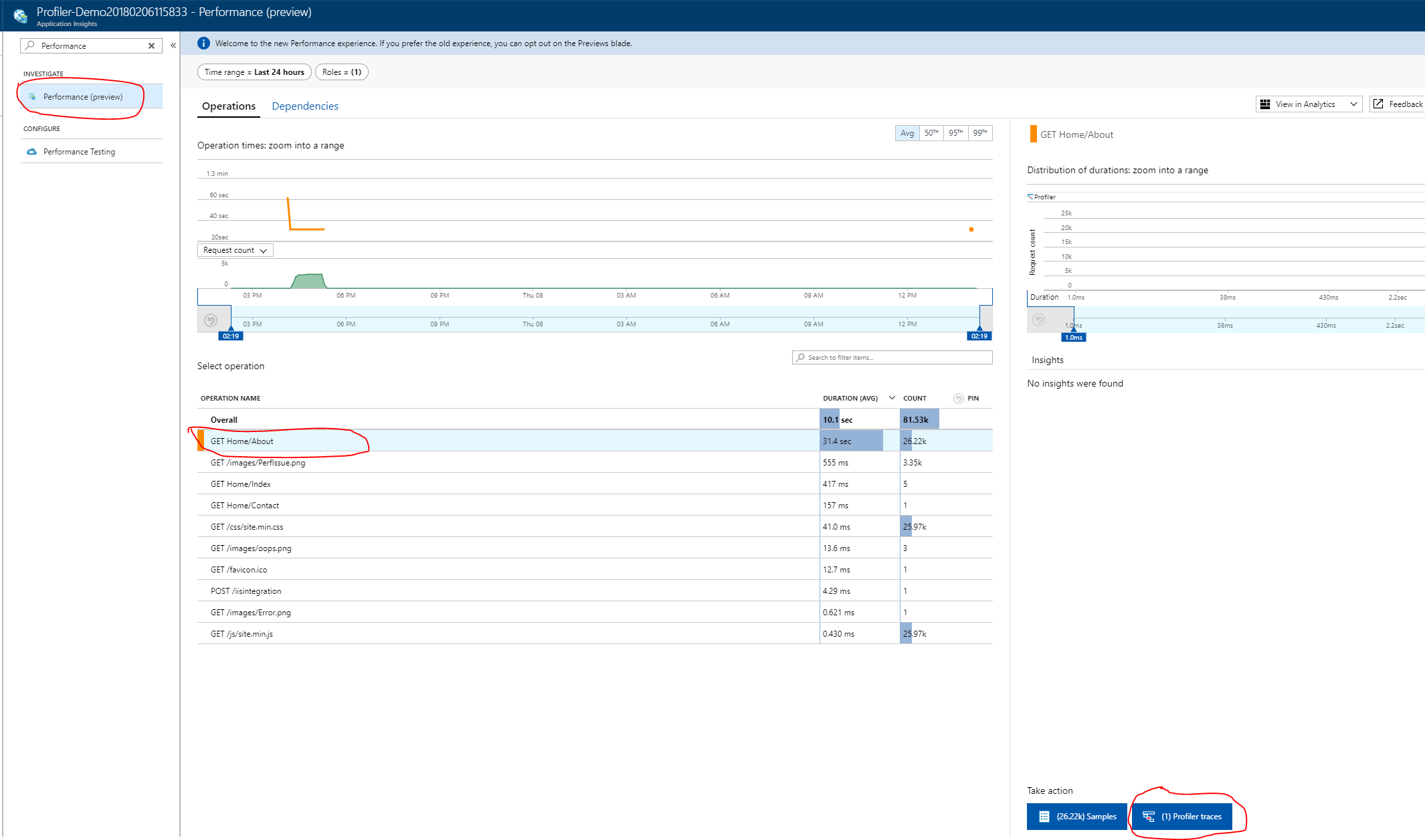Collapse the sidebar using the double chevron icon
1425x840 pixels.
(173, 45)
